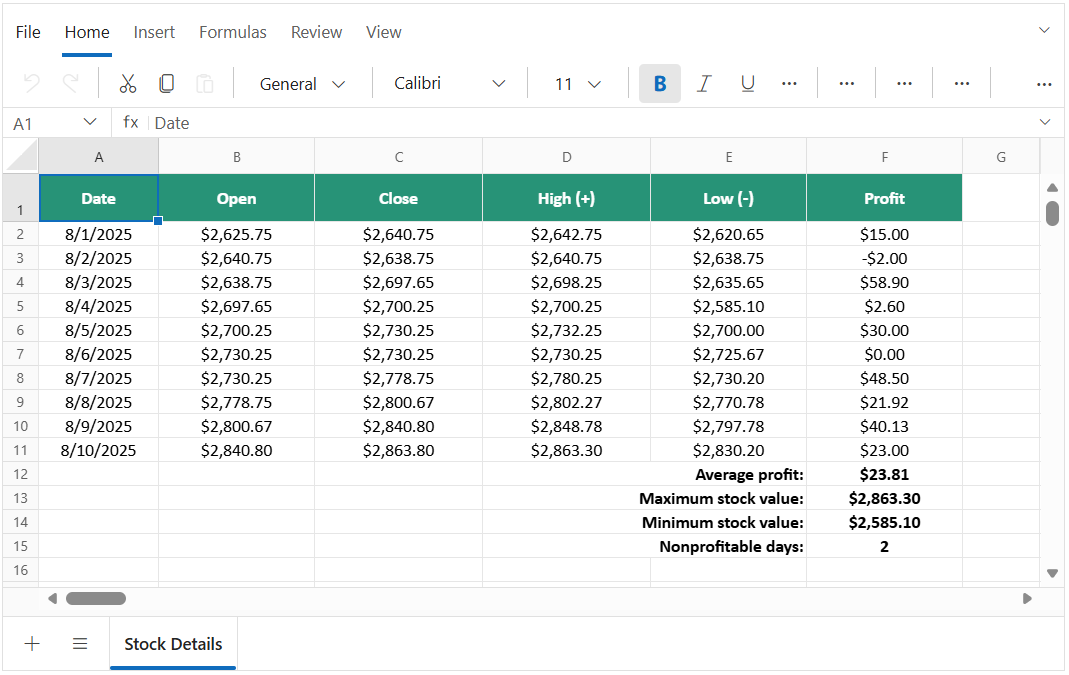Select the cell with date 8/10/2025

pyautogui.click(x=99, y=450)
